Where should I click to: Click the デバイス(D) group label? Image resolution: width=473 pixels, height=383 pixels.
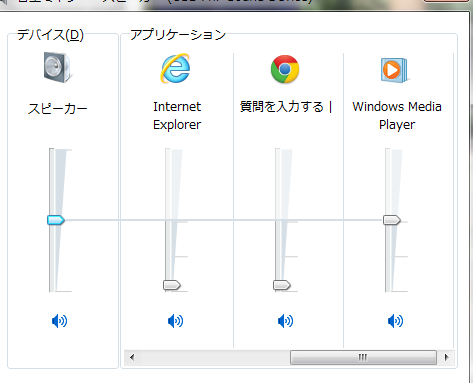coord(50,35)
